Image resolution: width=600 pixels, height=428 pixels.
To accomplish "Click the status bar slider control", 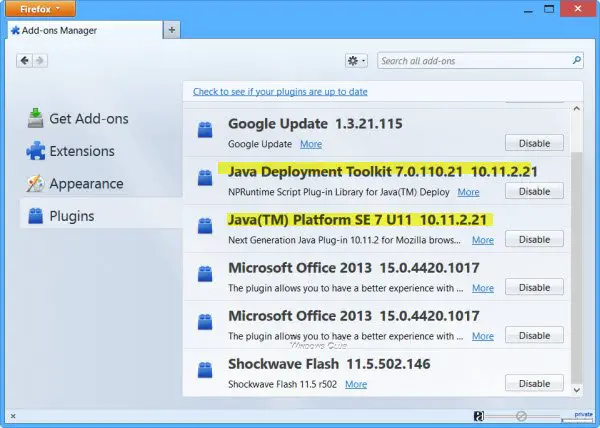I will pyautogui.click(x=521, y=416).
